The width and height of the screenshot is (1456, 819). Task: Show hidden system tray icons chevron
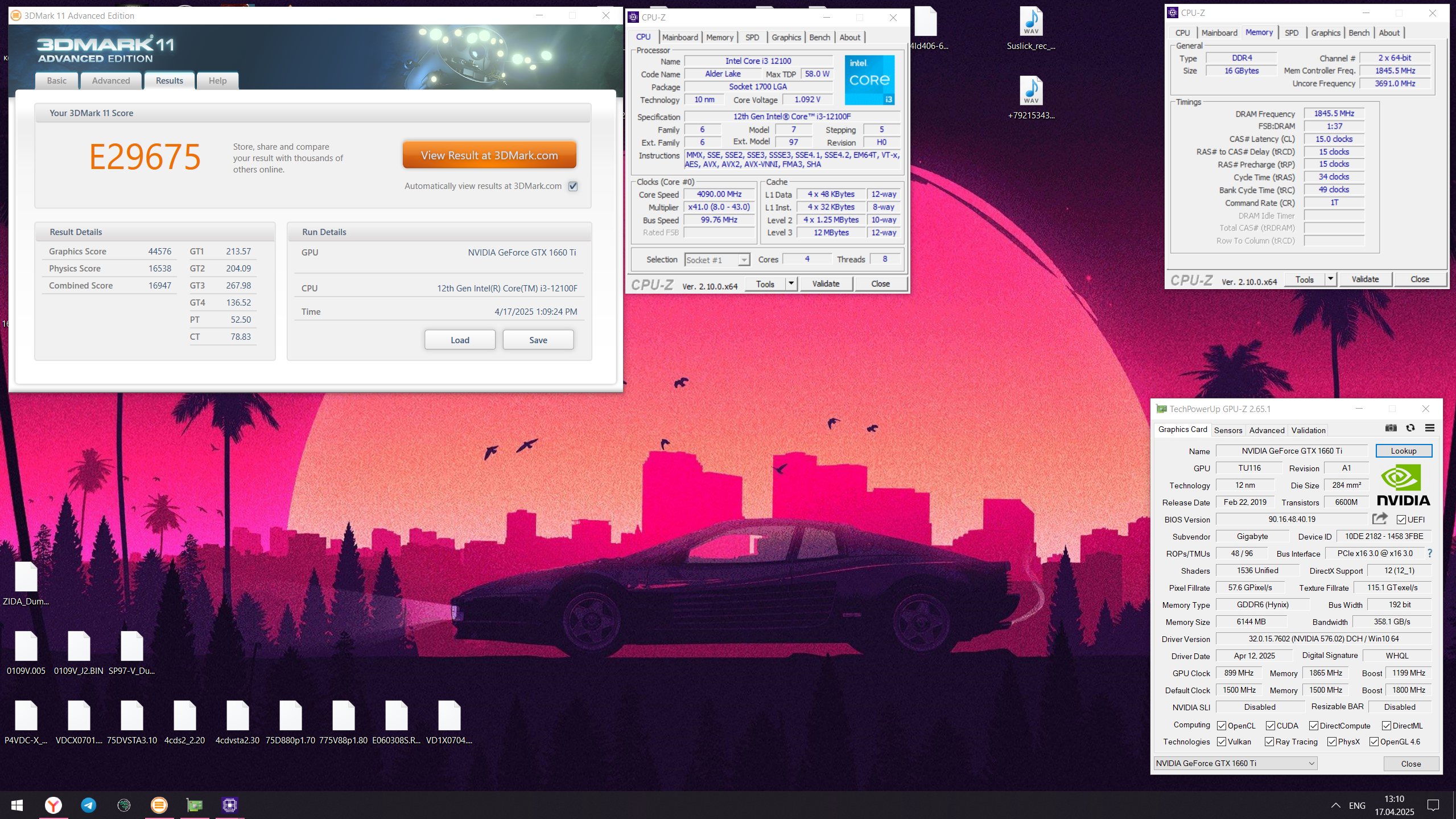tap(1335, 805)
